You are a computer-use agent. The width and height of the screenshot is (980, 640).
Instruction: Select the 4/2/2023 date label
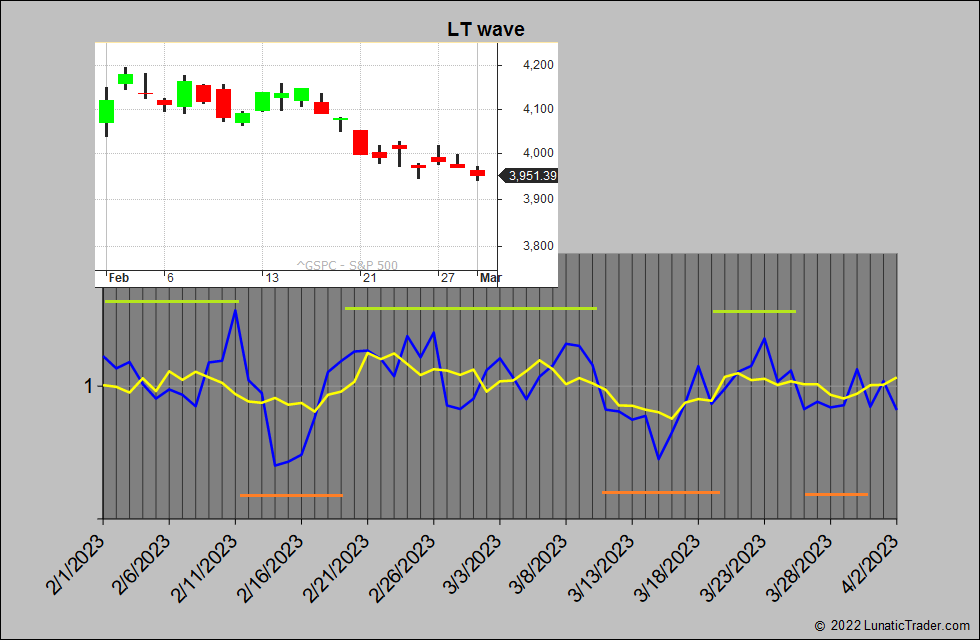(868, 565)
